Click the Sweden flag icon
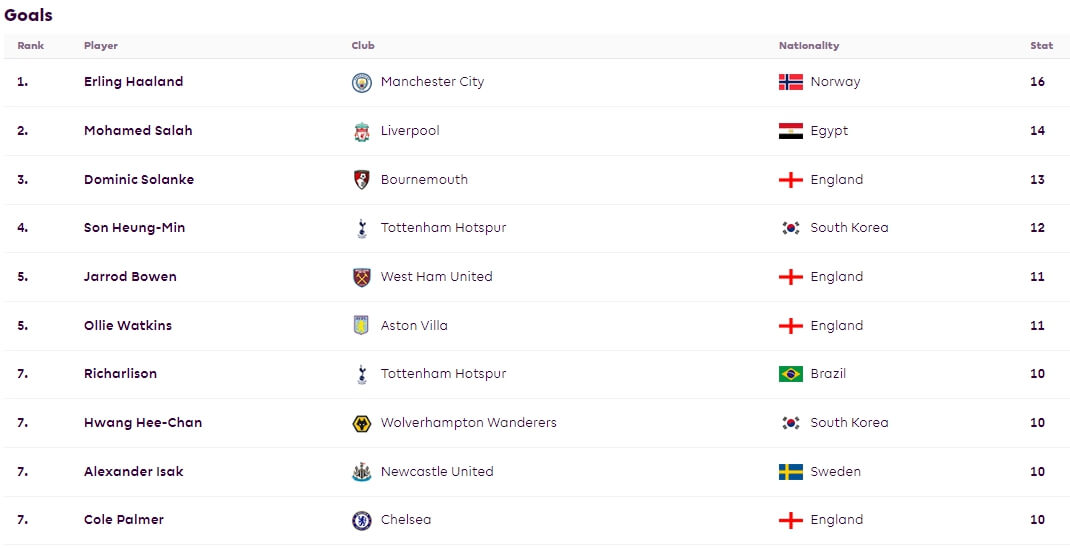The height and width of the screenshot is (550, 1070). [x=791, y=472]
